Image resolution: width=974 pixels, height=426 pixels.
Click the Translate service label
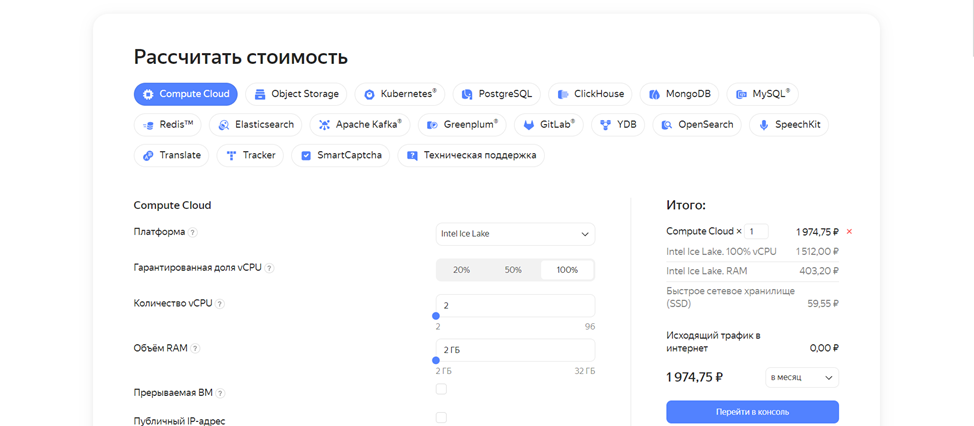click(180, 155)
